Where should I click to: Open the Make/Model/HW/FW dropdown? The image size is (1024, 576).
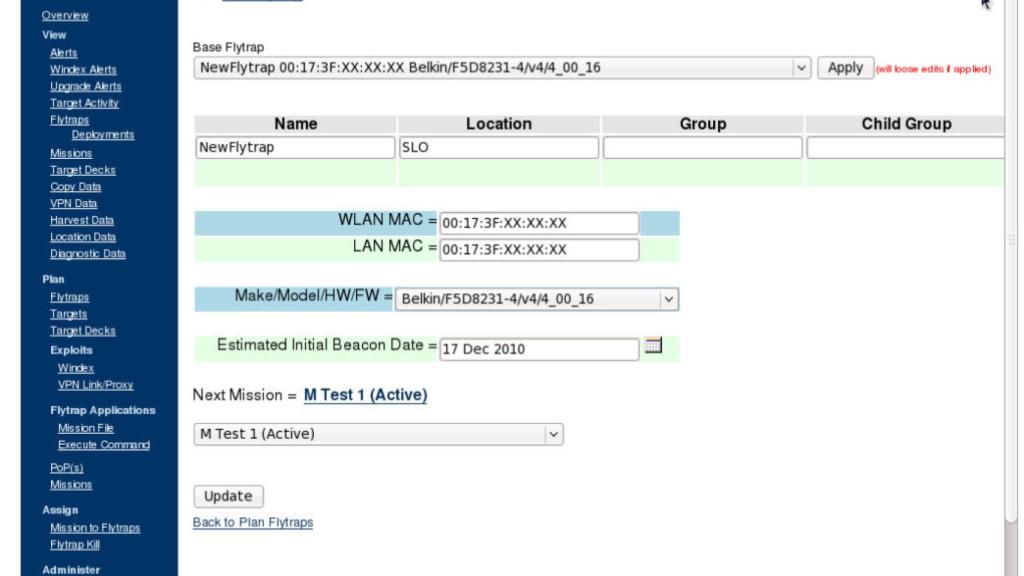[x=537, y=299]
